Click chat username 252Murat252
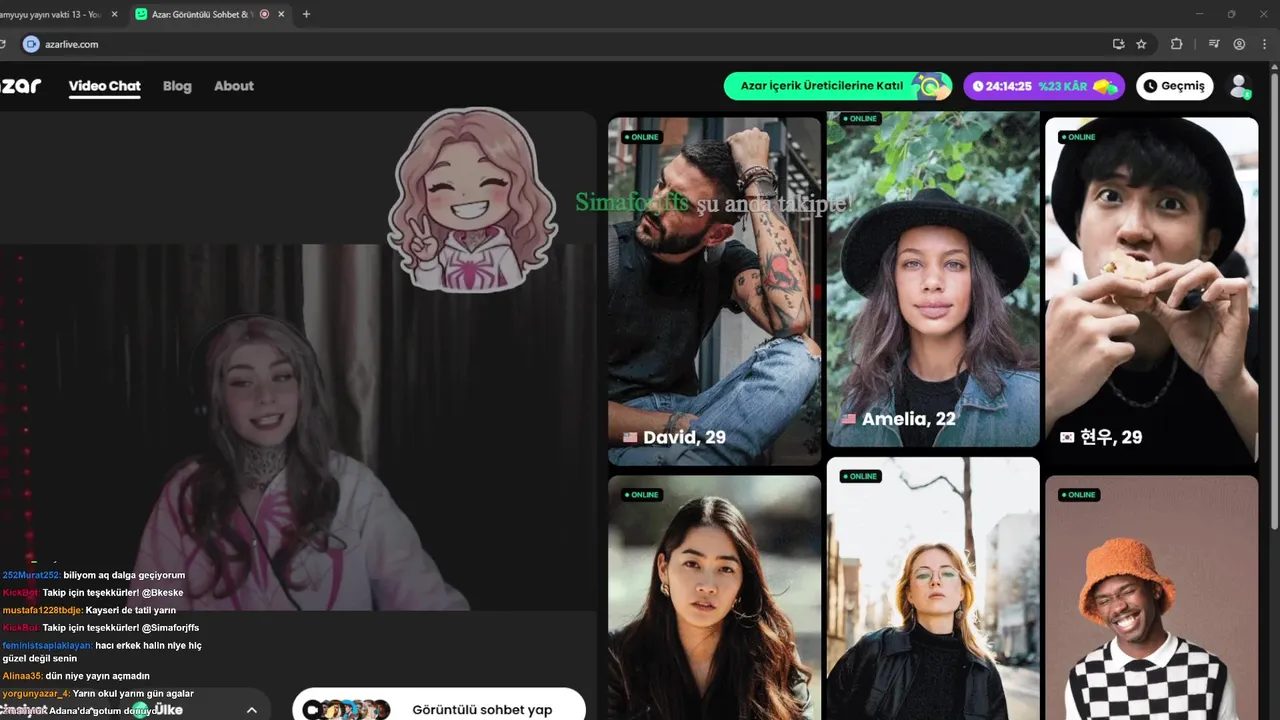 pyautogui.click(x=31, y=575)
